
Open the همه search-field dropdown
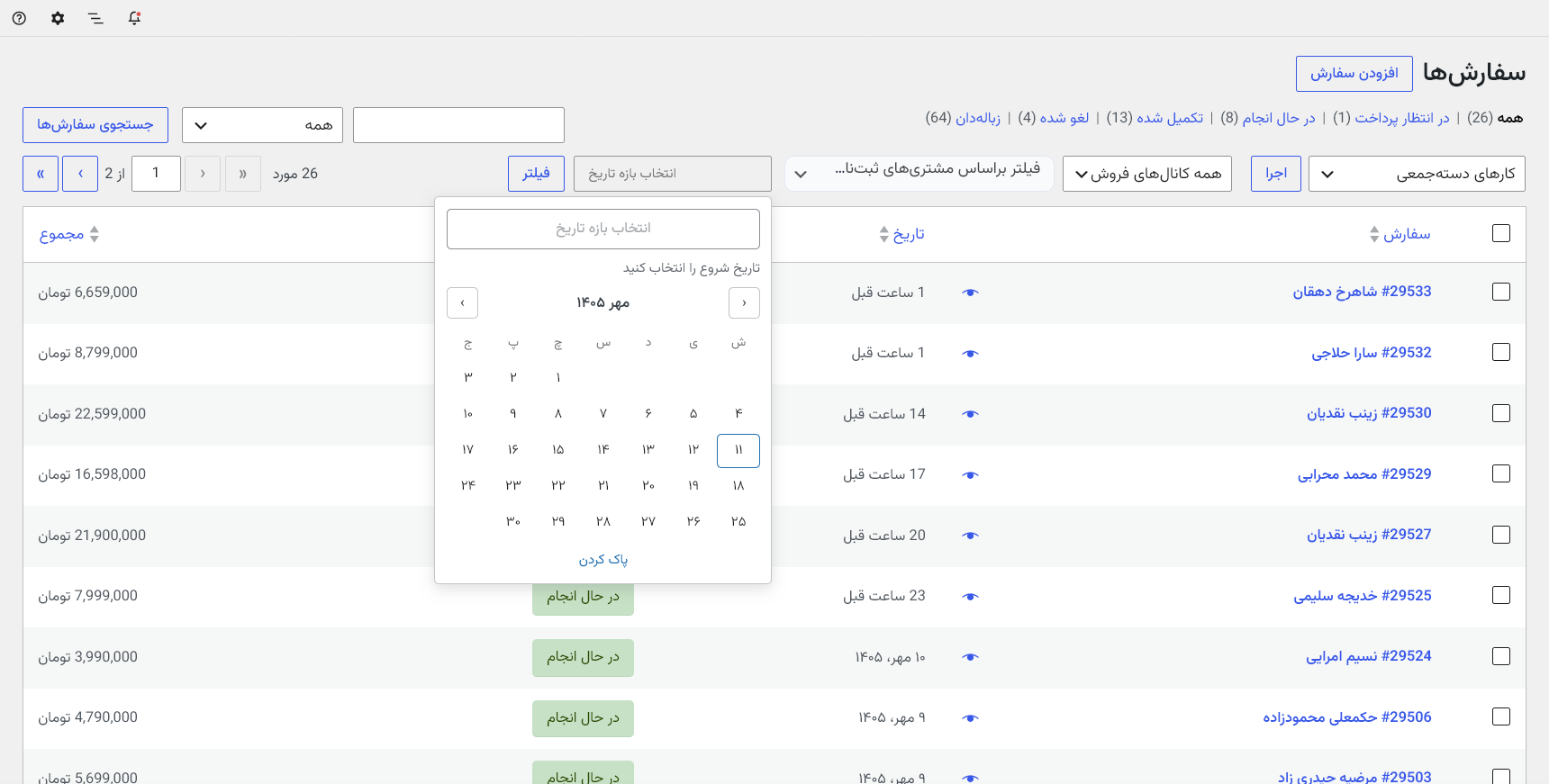tap(263, 125)
